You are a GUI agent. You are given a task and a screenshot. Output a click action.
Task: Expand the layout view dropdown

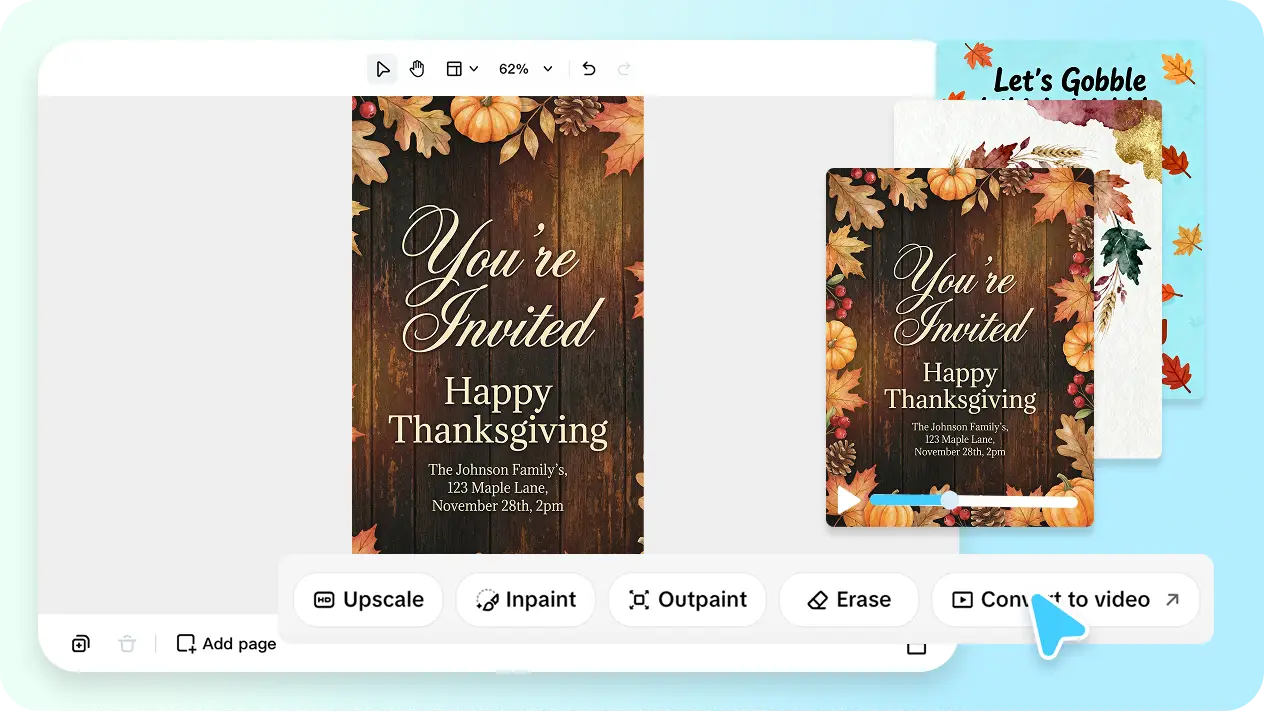(461, 68)
